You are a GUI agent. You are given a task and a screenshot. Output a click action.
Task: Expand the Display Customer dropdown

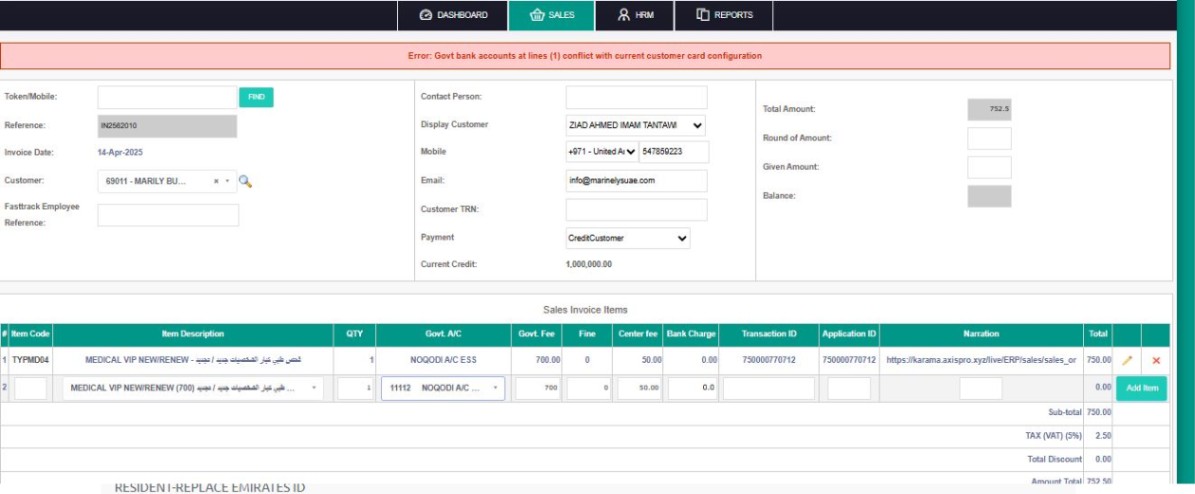(x=630, y=125)
